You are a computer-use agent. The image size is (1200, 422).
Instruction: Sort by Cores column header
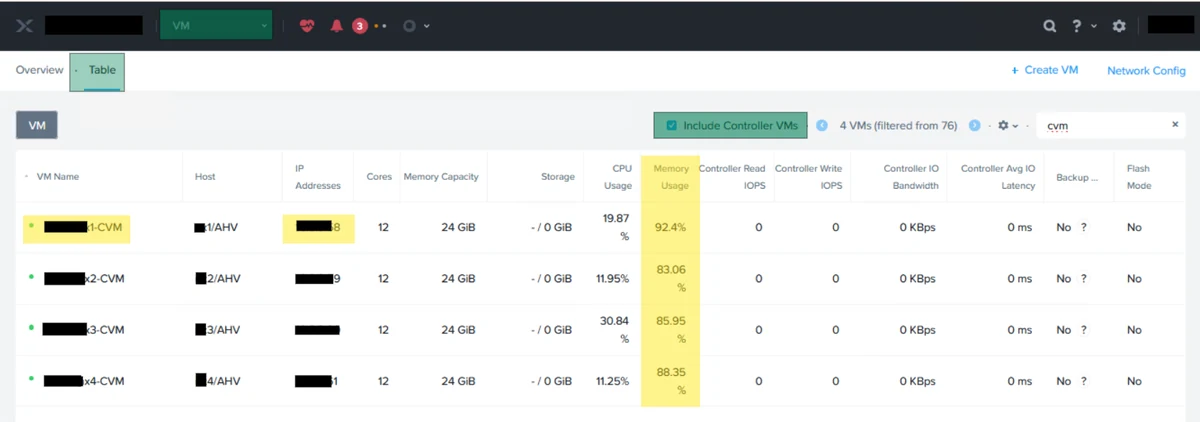click(x=379, y=177)
